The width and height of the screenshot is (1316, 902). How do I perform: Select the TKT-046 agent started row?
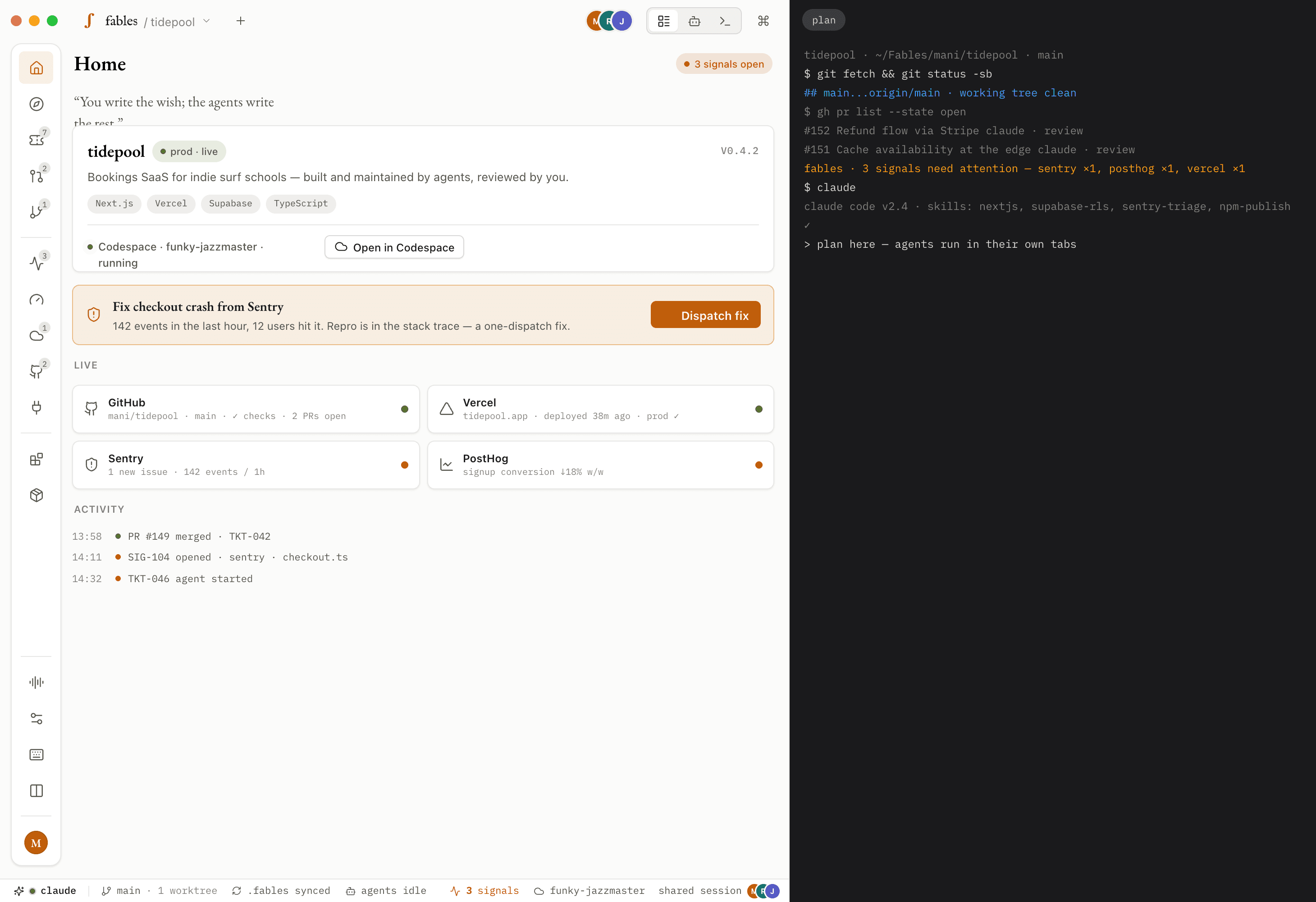[x=163, y=579]
